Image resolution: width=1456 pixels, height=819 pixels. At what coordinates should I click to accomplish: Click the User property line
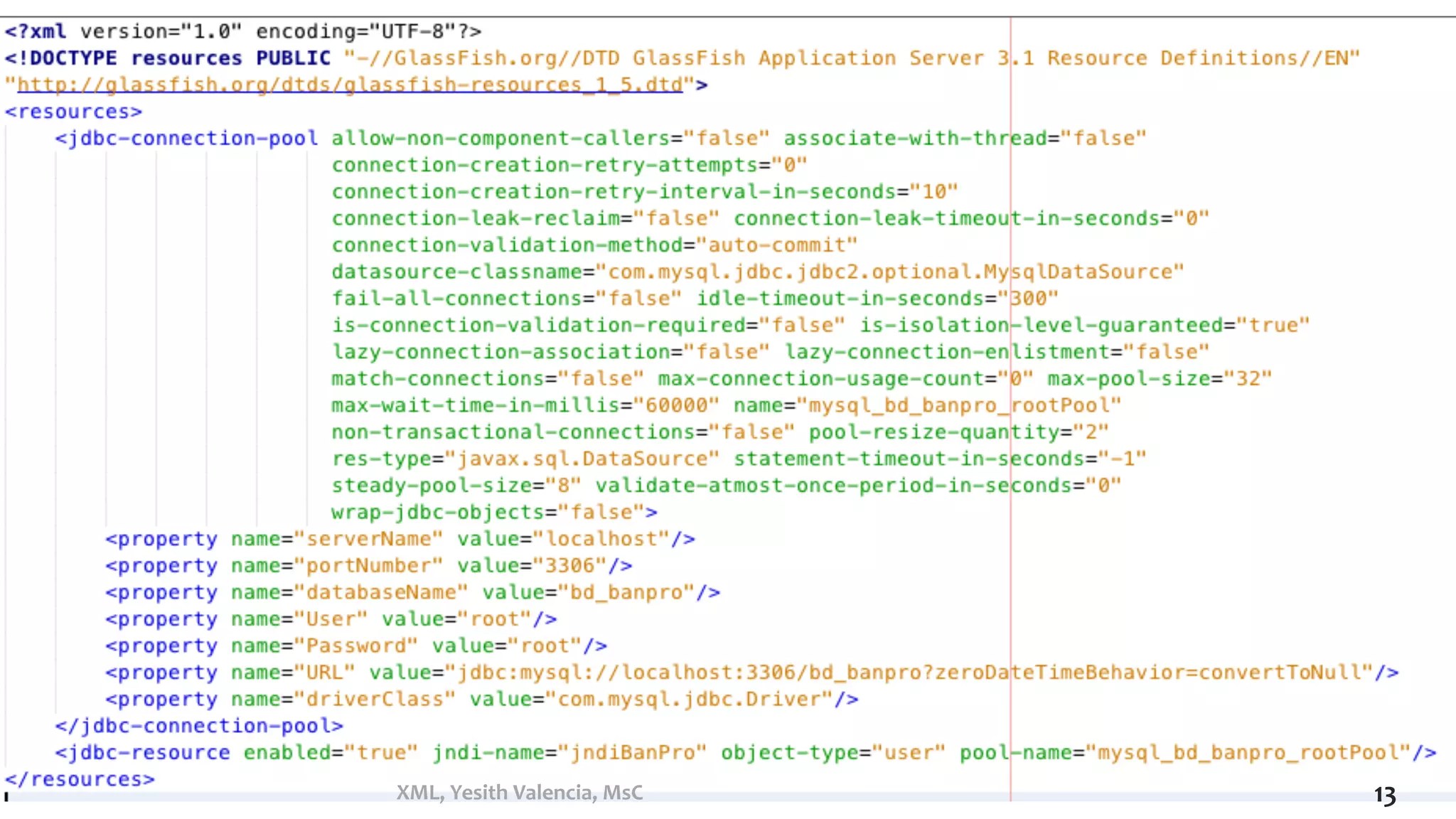point(331,619)
